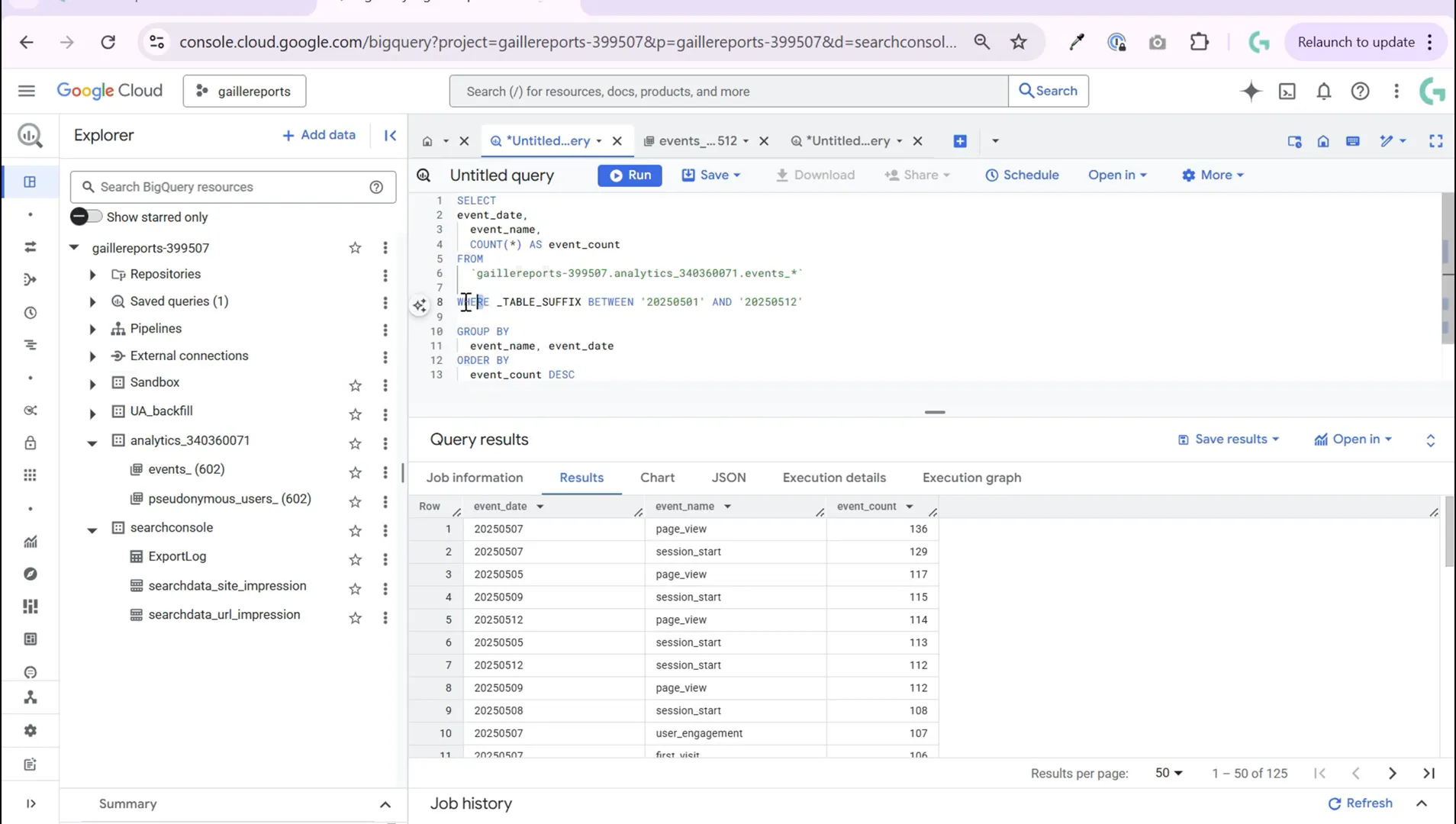
Task: Star the UA_backfill dataset
Action: coord(355,414)
